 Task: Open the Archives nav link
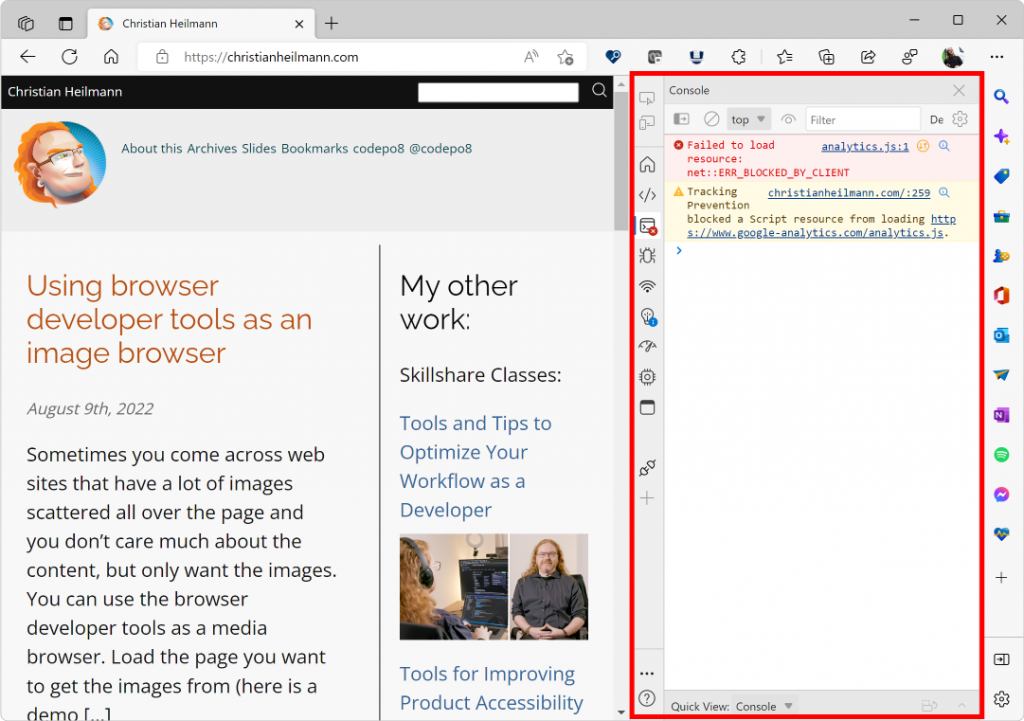(212, 148)
